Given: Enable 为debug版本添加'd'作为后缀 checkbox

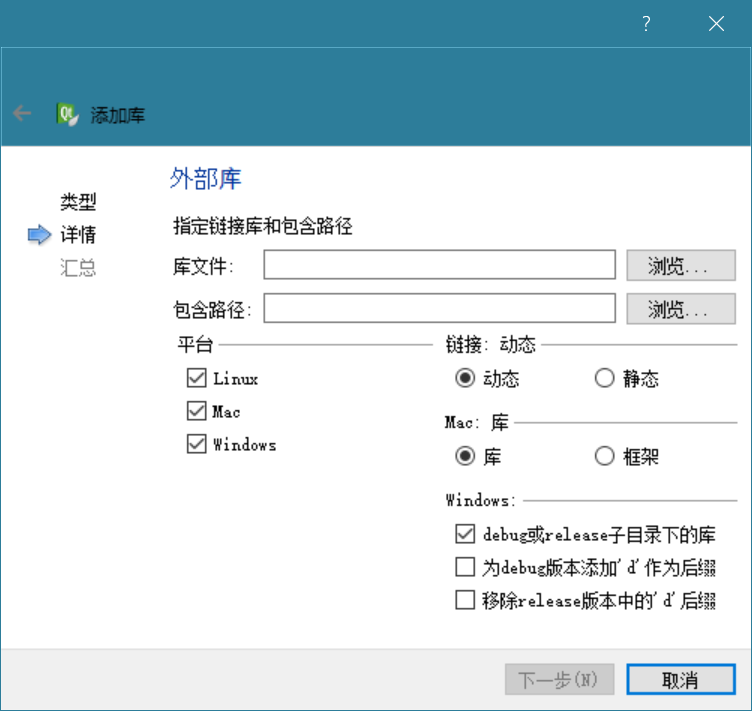Looking at the screenshot, I should tap(464, 568).
